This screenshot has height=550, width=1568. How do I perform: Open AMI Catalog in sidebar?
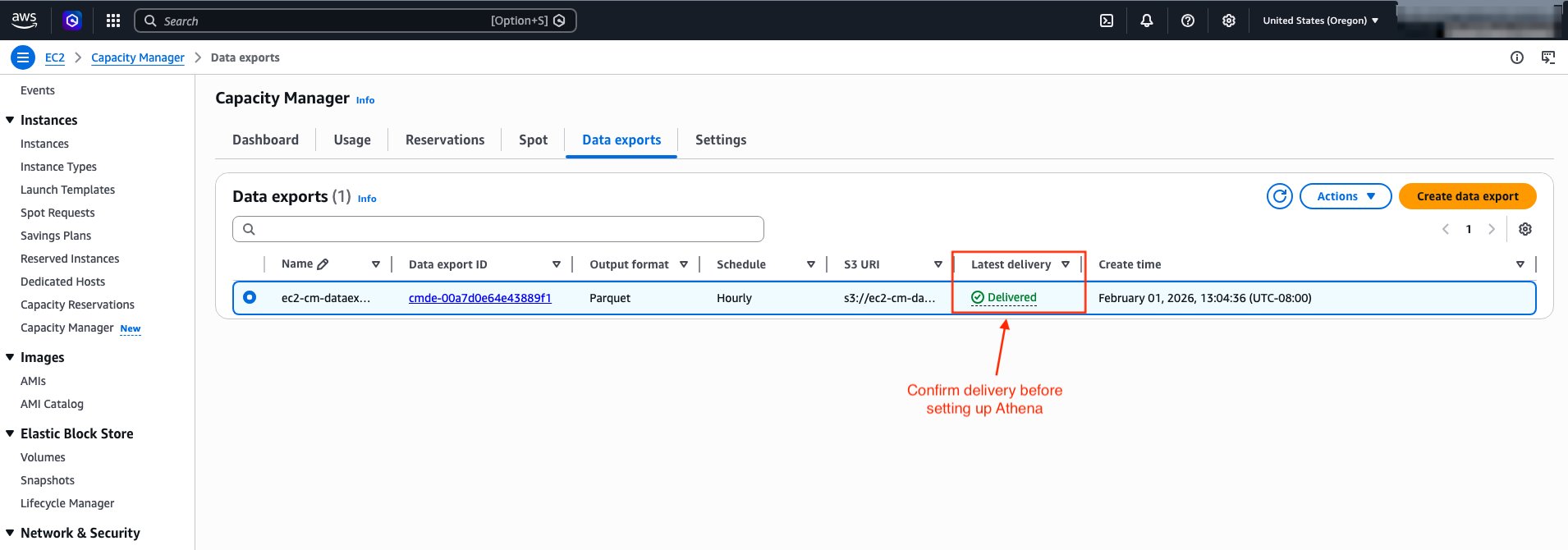(52, 404)
